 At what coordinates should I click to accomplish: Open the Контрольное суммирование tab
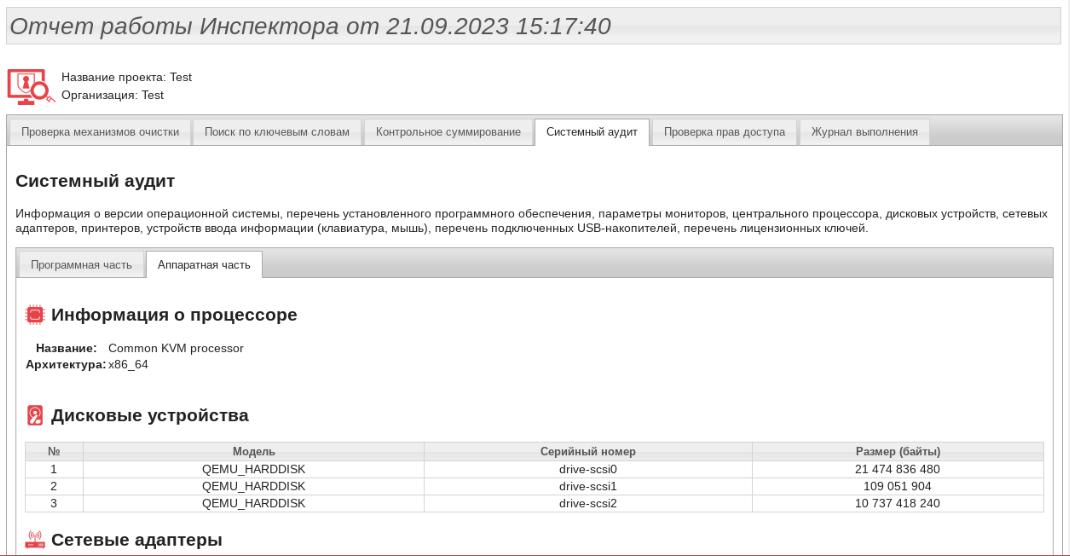448,132
